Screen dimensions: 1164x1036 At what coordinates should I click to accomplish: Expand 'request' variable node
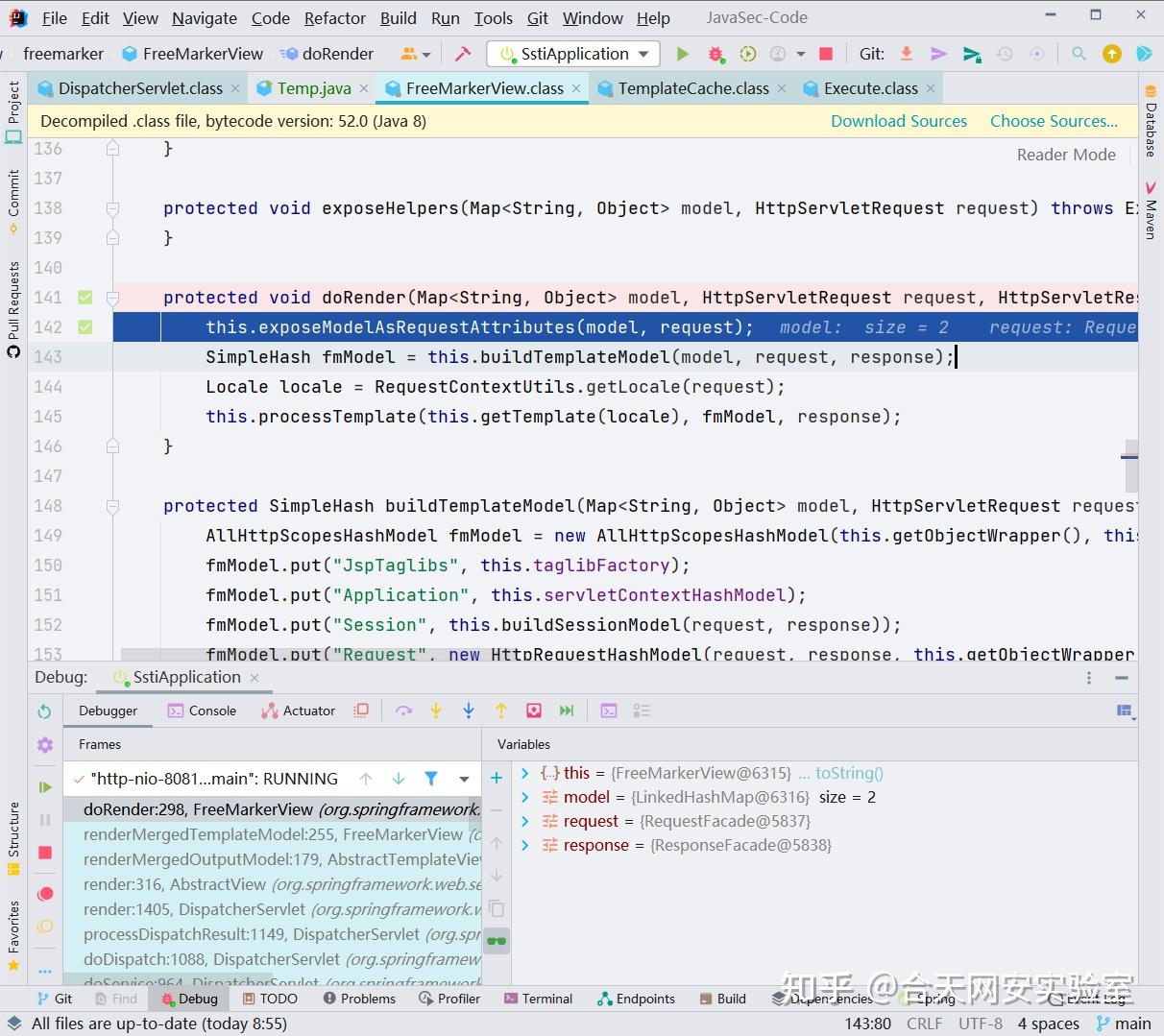point(524,821)
